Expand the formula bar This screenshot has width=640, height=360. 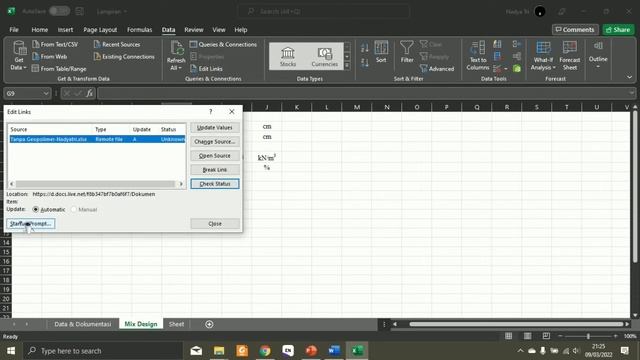(631, 93)
